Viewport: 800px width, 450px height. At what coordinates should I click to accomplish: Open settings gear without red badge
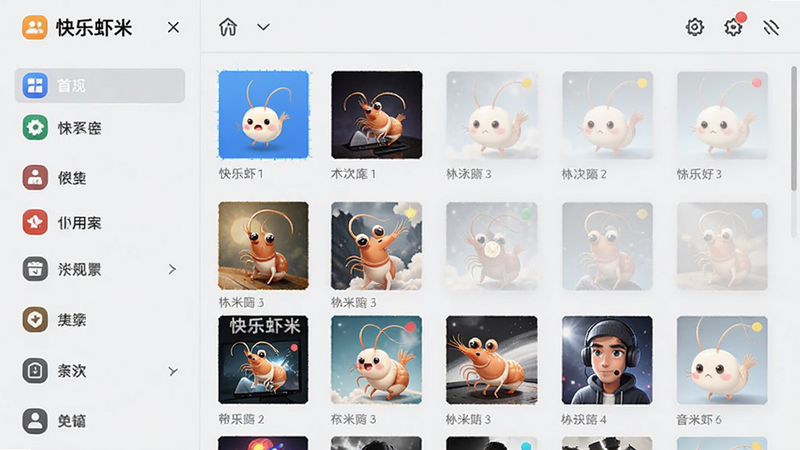pyautogui.click(x=694, y=27)
